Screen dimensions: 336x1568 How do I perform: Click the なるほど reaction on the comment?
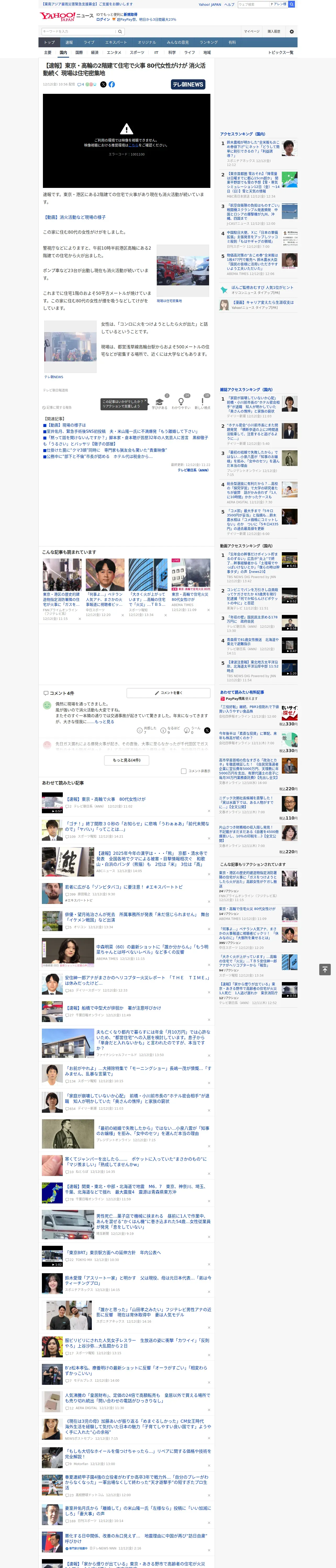pyautogui.click(x=170, y=730)
